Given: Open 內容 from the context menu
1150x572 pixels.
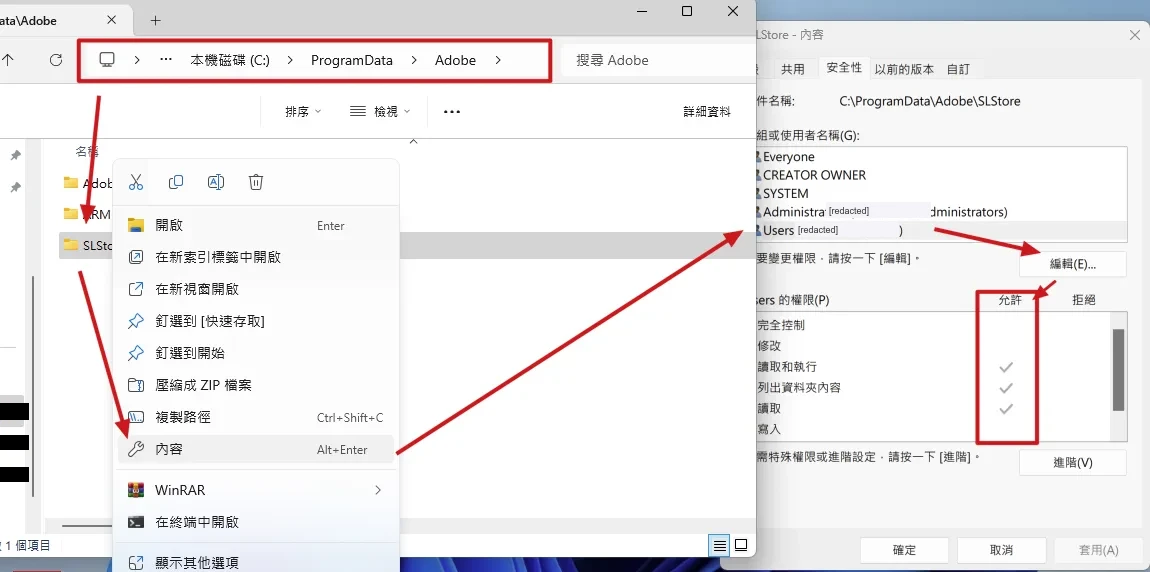Looking at the screenshot, I should [x=256, y=450].
